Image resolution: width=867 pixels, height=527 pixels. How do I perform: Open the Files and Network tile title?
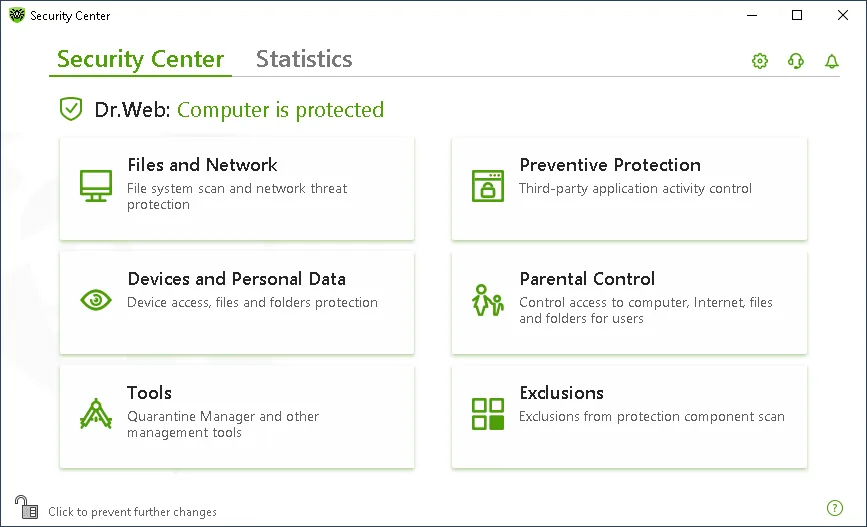click(202, 165)
